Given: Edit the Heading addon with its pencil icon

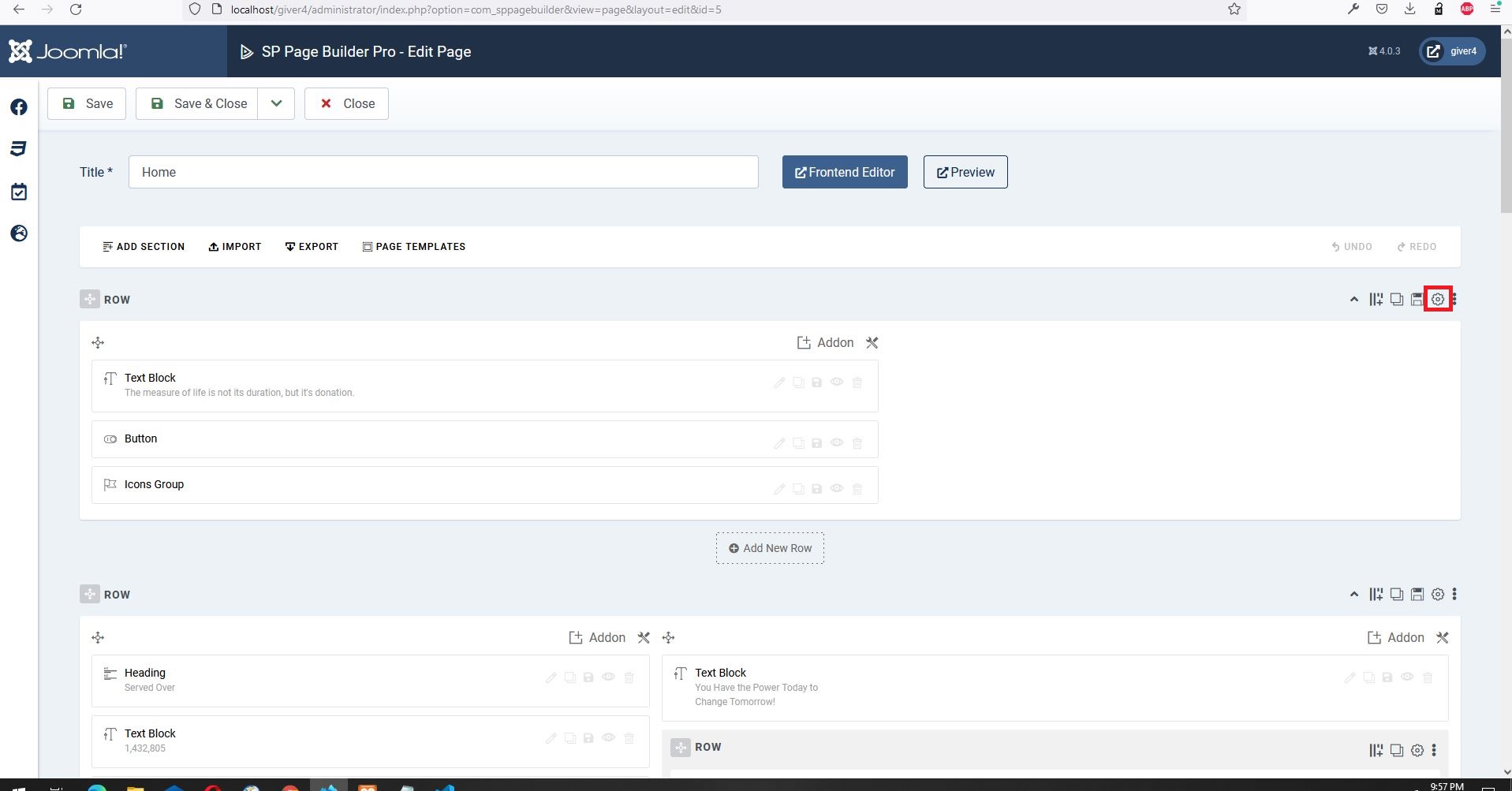Looking at the screenshot, I should pos(551,677).
